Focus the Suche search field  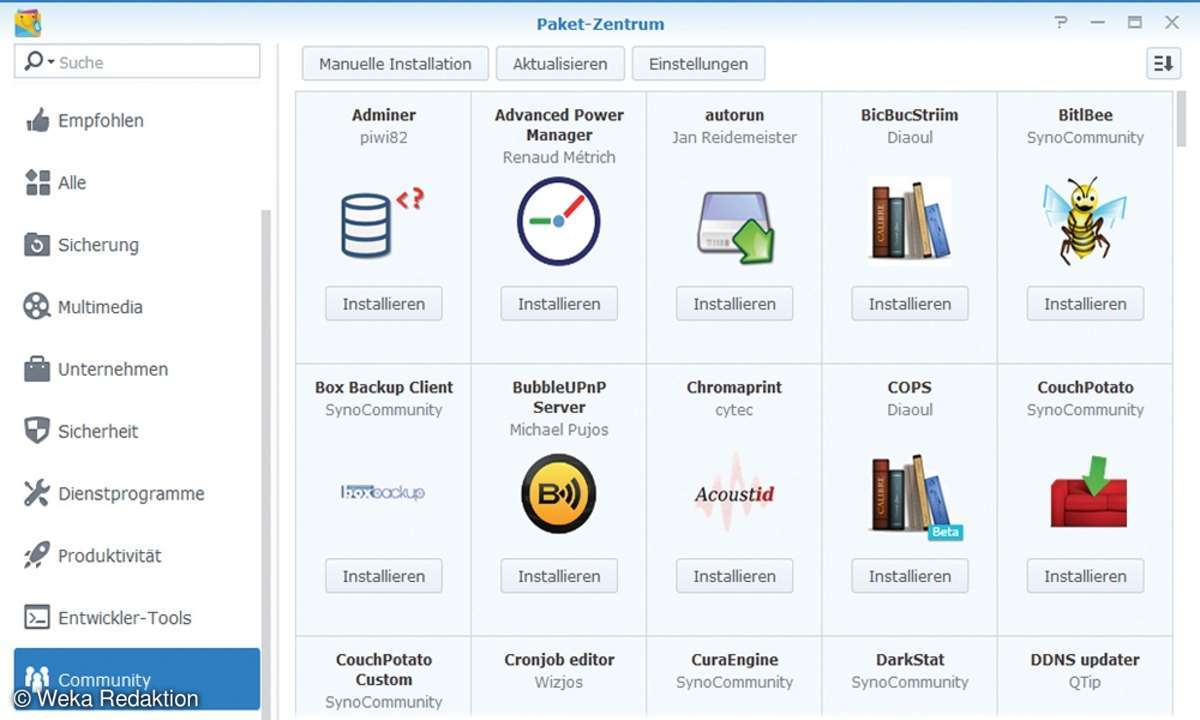(137, 61)
